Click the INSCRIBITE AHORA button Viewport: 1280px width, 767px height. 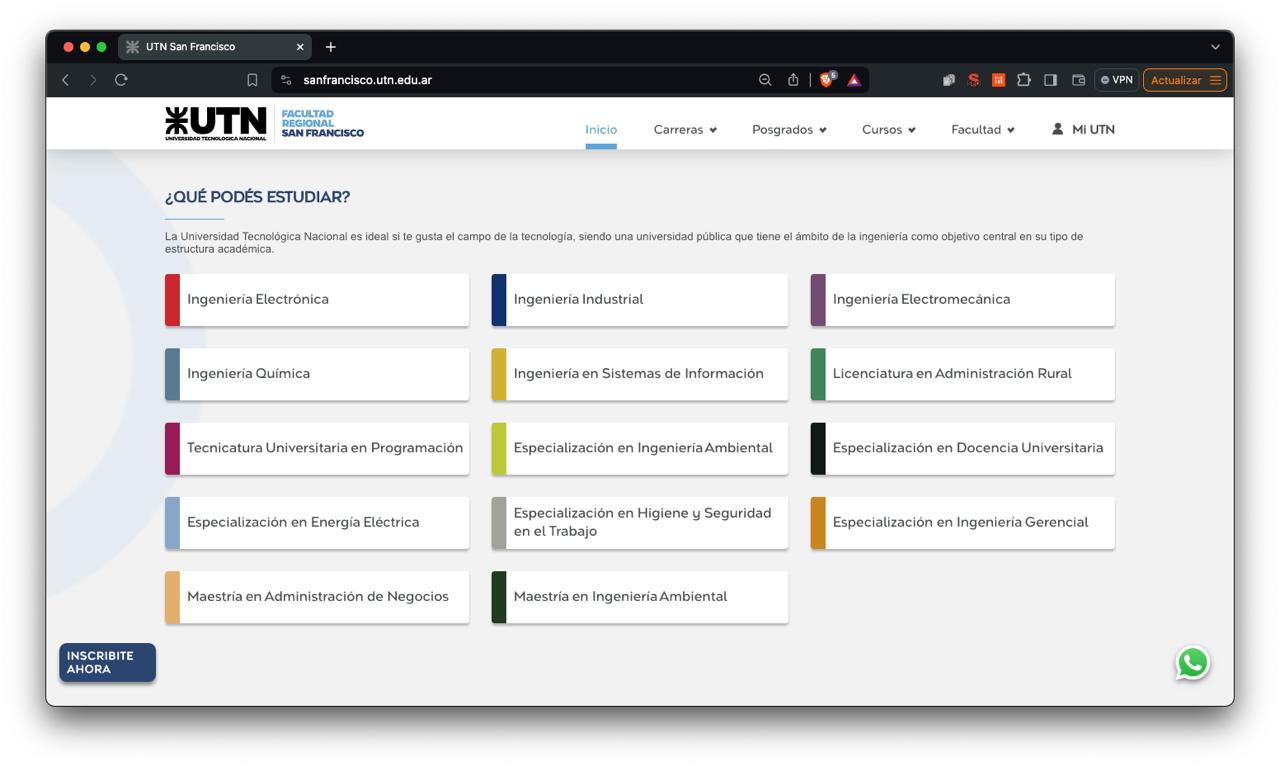point(107,663)
